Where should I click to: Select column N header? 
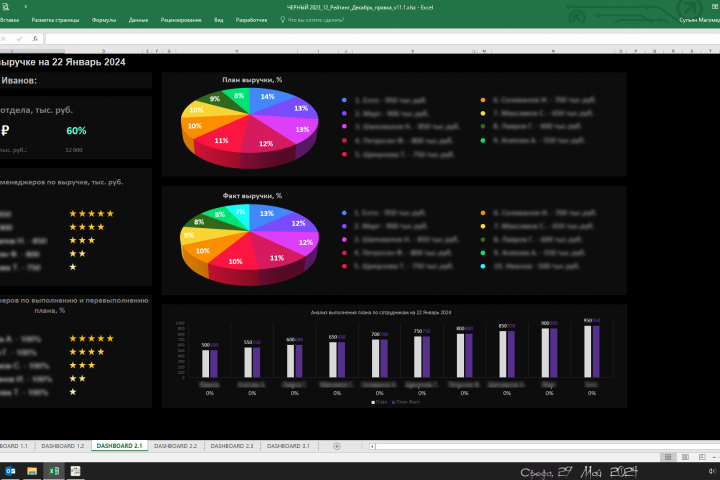tap(553, 51)
